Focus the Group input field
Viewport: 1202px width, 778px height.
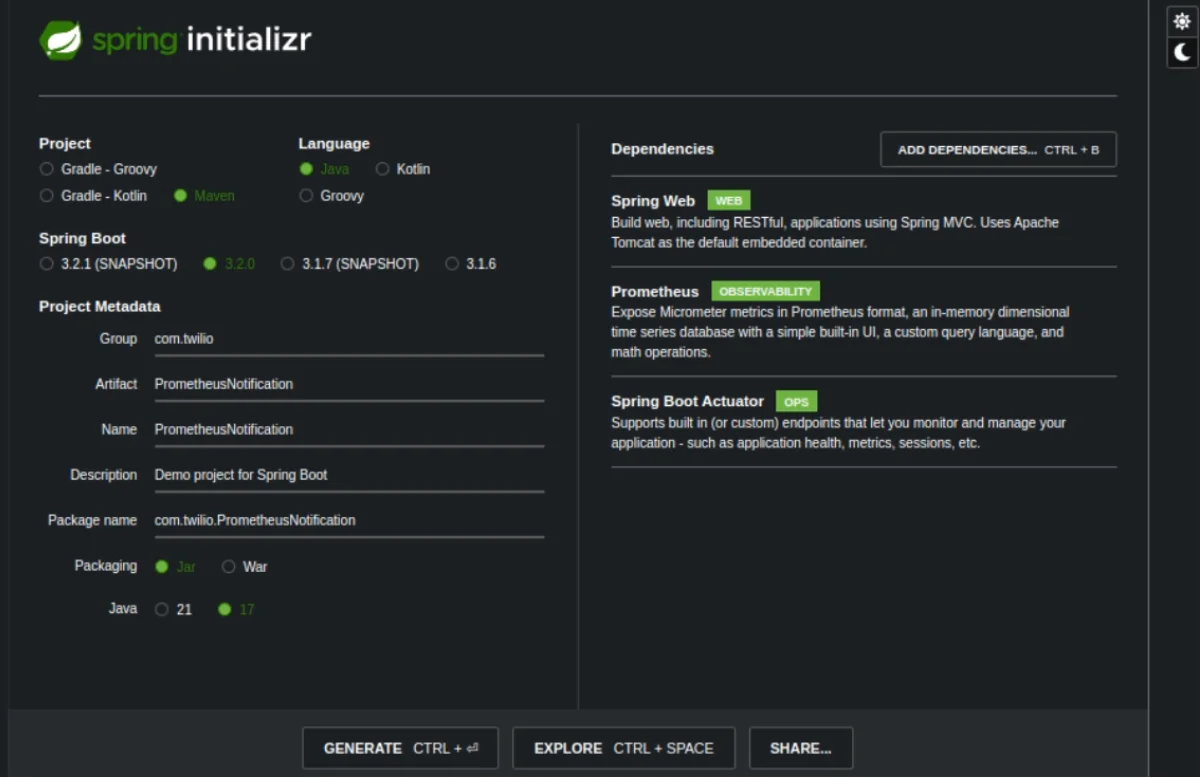pos(349,339)
